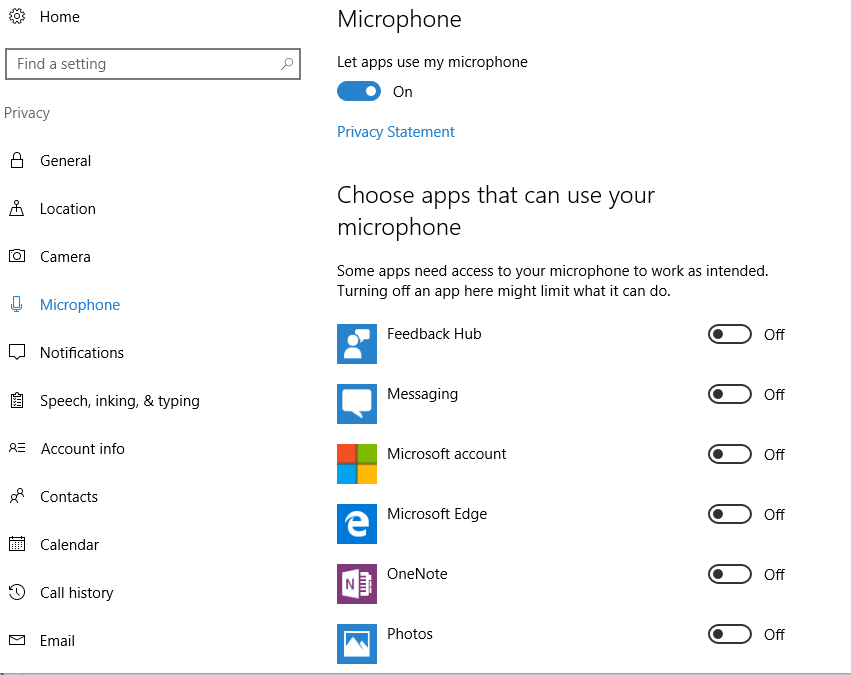The height and width of the screenshot is (675, 851).
Task: Click the Choose apps that can use heading
Action: 496,211
